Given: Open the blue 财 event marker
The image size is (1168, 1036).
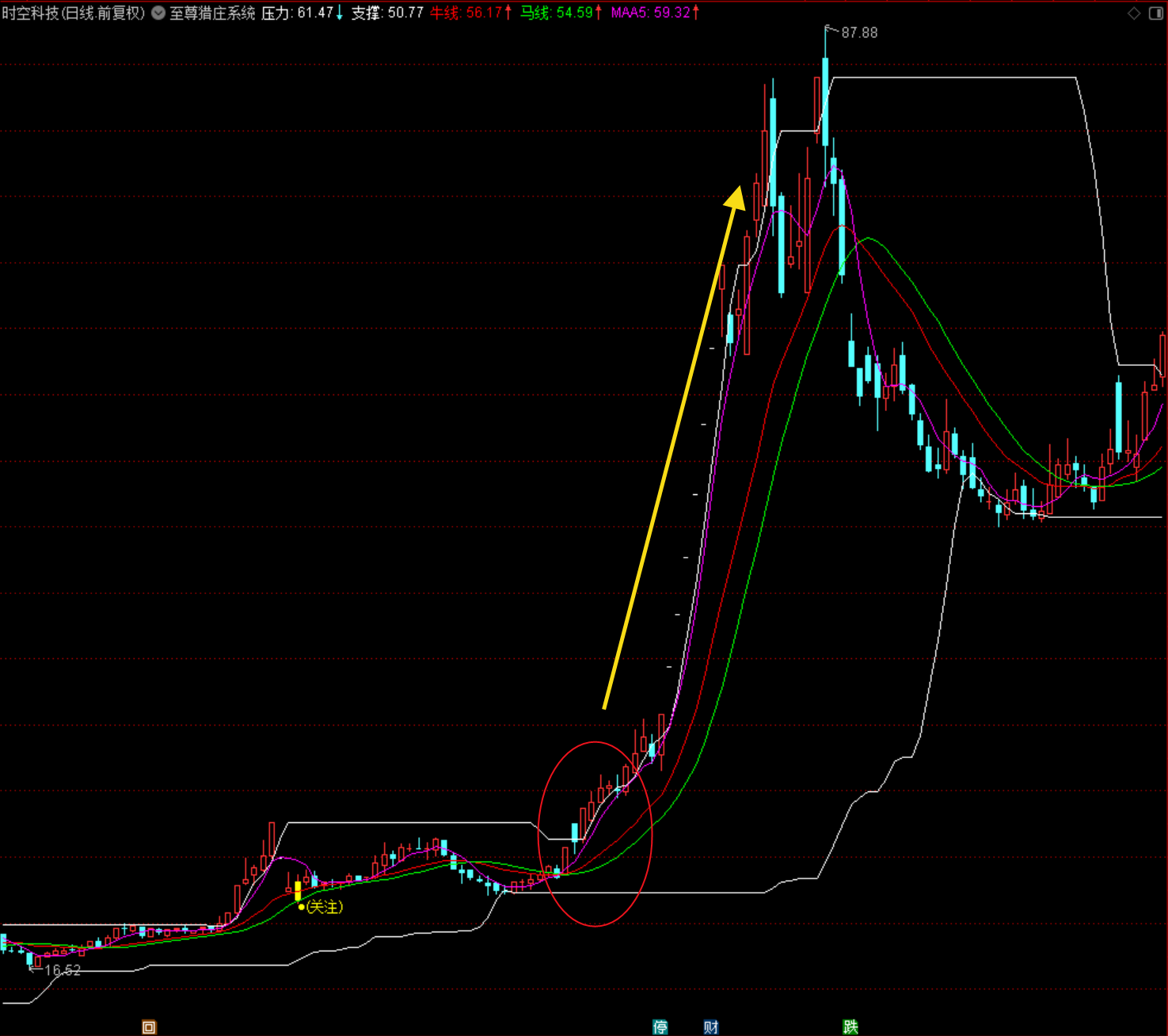Looking at the screenshot, I should coord(711,1027).
